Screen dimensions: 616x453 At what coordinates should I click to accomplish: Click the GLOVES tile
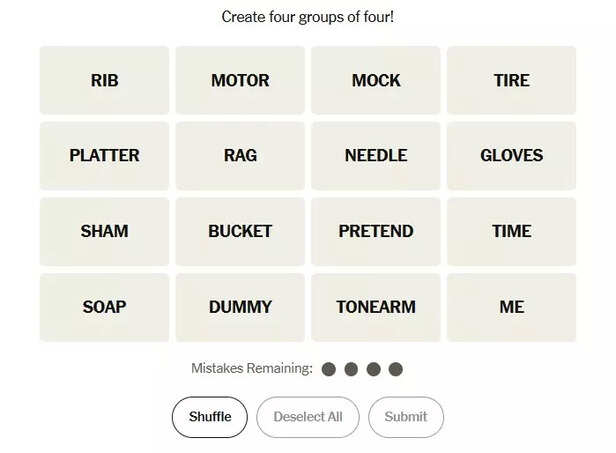[511, 155]
